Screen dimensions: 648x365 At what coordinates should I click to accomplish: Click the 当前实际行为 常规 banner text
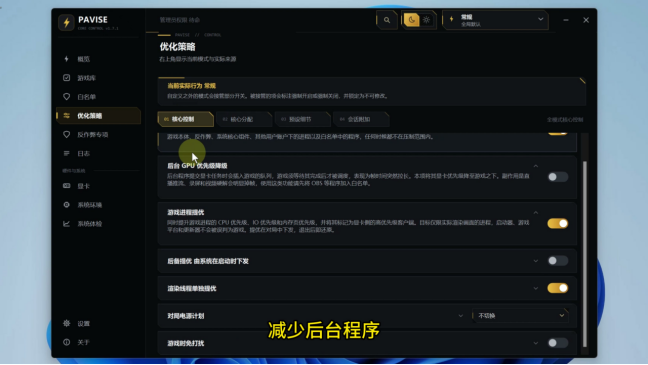point(191,86)
